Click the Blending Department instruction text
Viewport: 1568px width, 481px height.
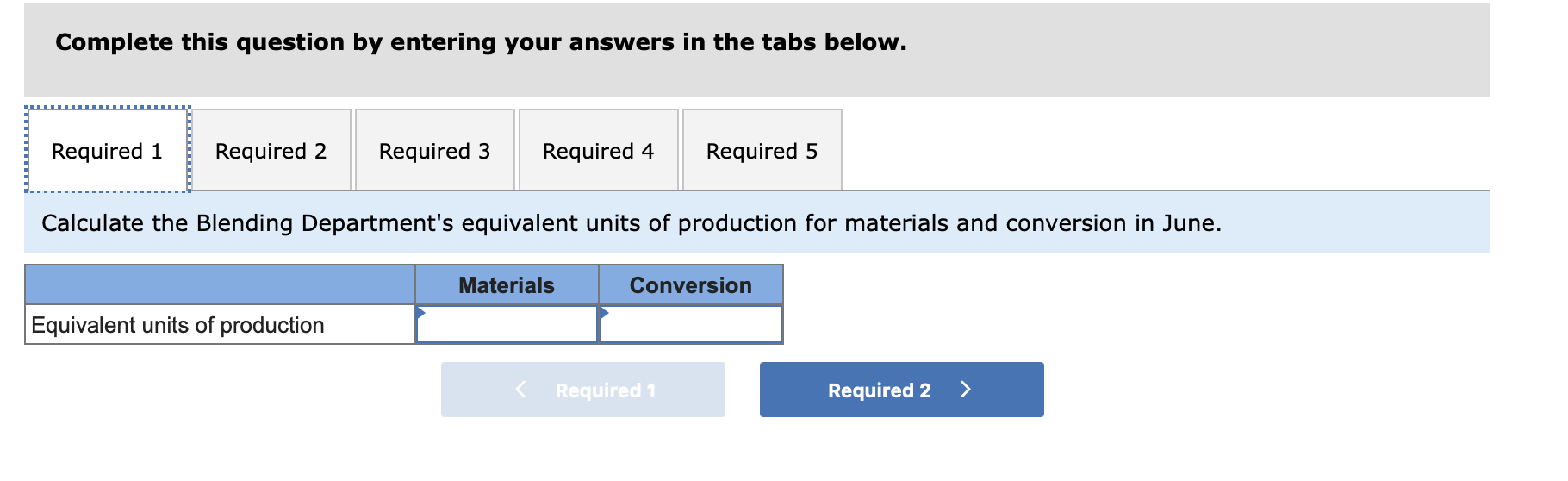tap(632, 223)
